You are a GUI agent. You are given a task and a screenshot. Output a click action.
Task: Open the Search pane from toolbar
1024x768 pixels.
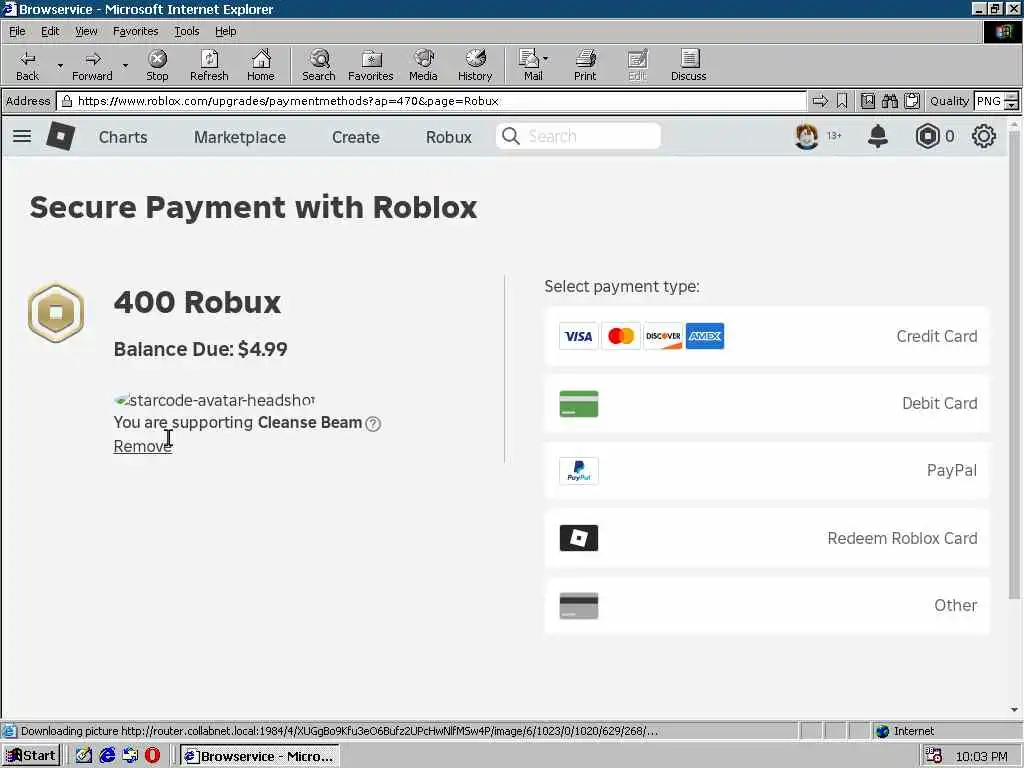[x=319, y=65]
